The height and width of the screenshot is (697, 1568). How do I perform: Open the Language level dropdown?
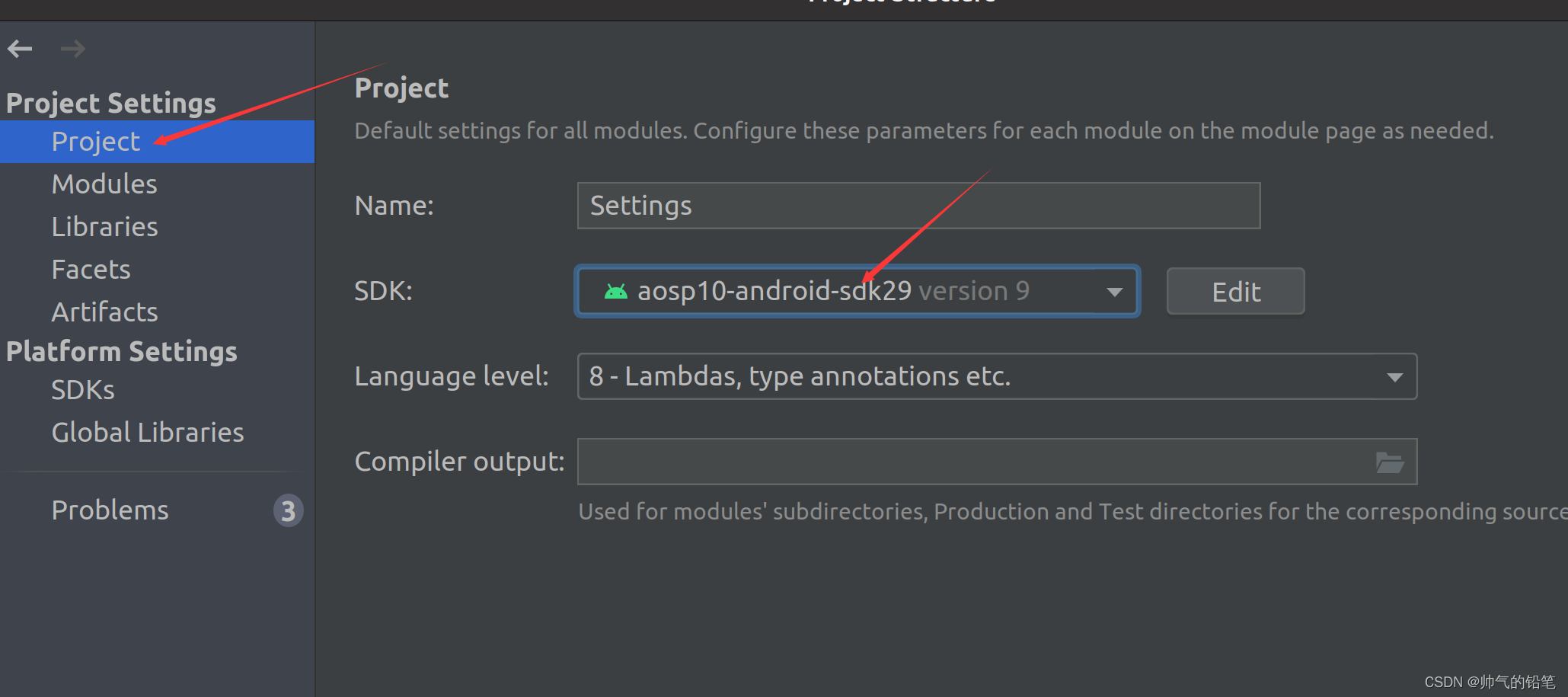1395,376
